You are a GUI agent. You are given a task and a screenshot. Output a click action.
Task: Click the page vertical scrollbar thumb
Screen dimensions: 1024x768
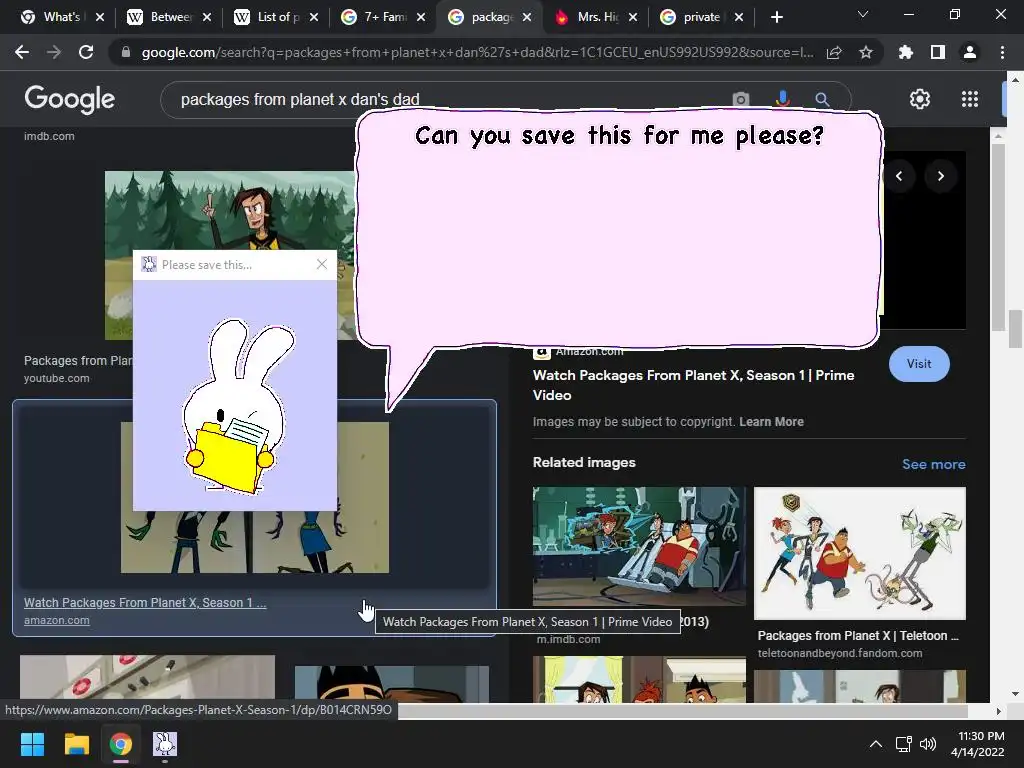pos(1015,329)
